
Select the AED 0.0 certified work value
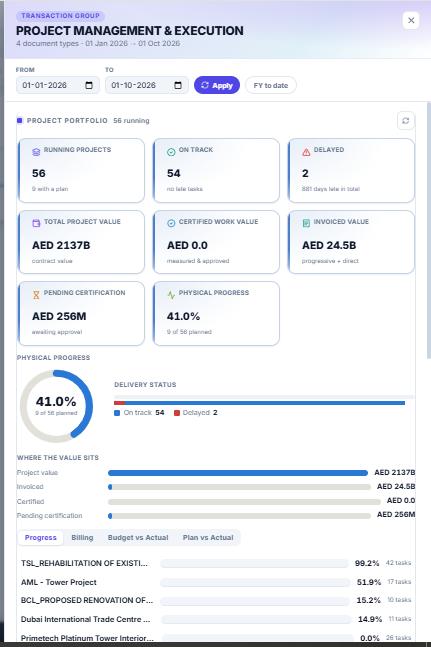tap(187, 245)
